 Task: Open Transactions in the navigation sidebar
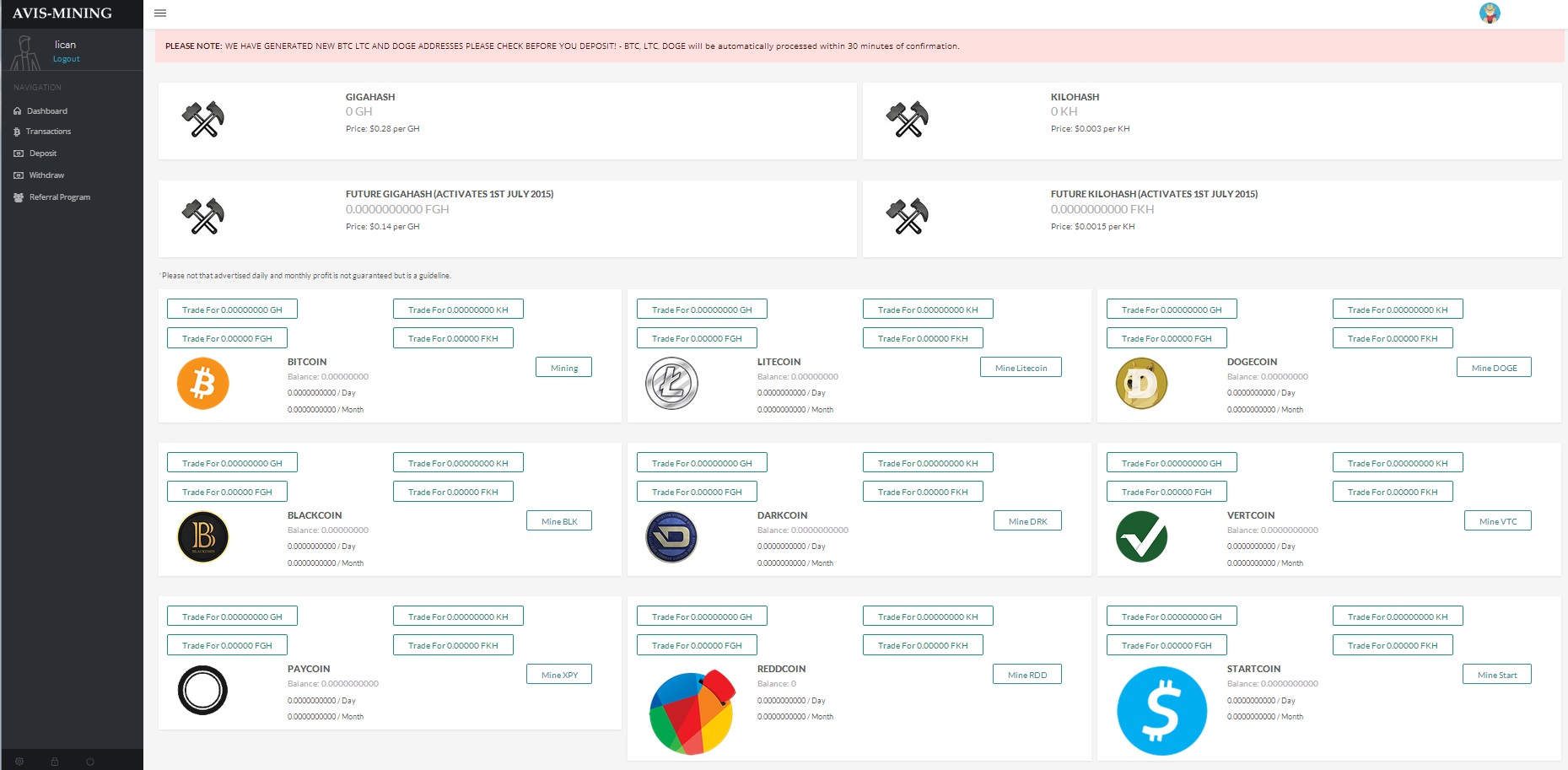48,132
